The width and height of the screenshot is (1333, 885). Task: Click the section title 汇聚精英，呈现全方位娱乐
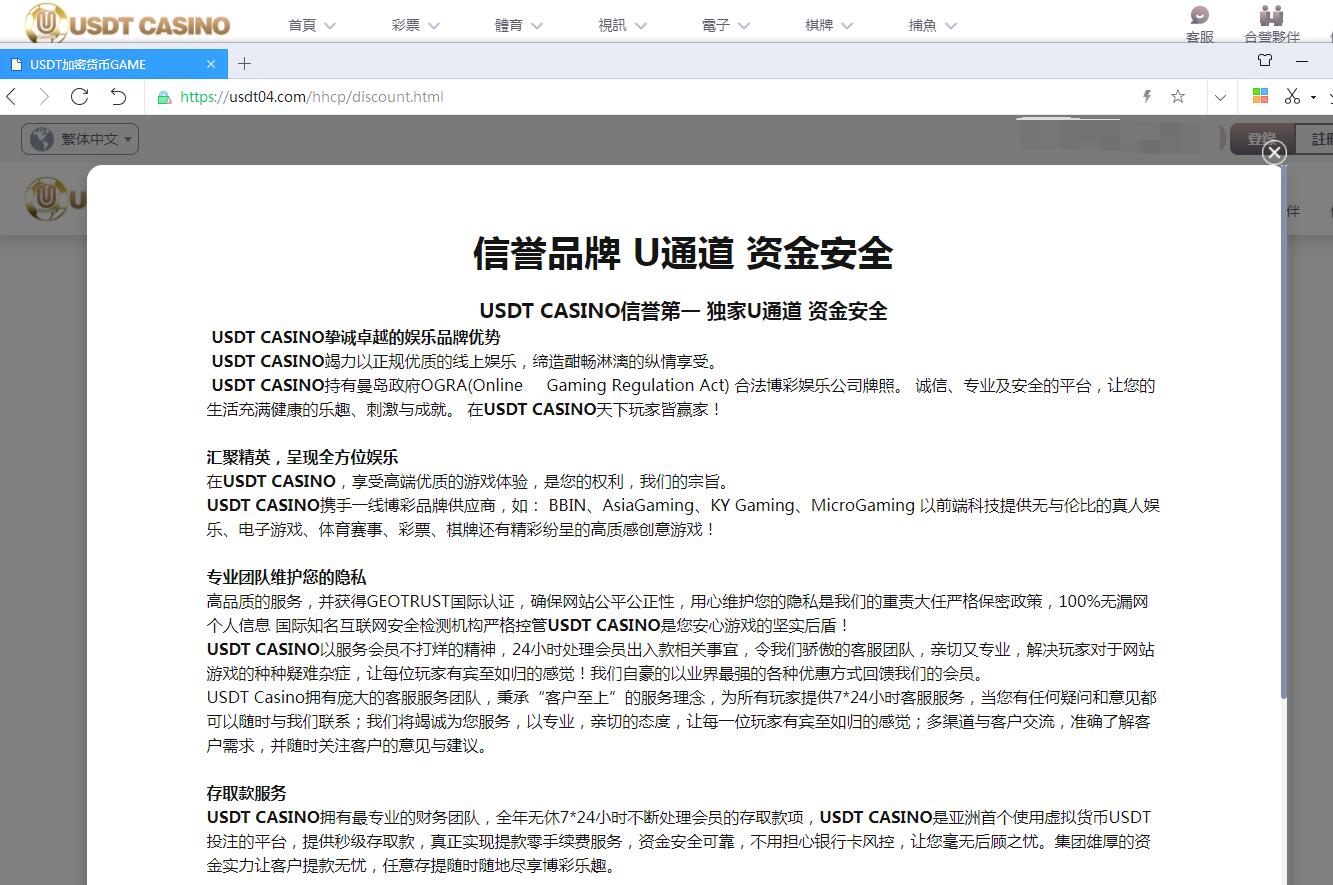pos(302,458)
